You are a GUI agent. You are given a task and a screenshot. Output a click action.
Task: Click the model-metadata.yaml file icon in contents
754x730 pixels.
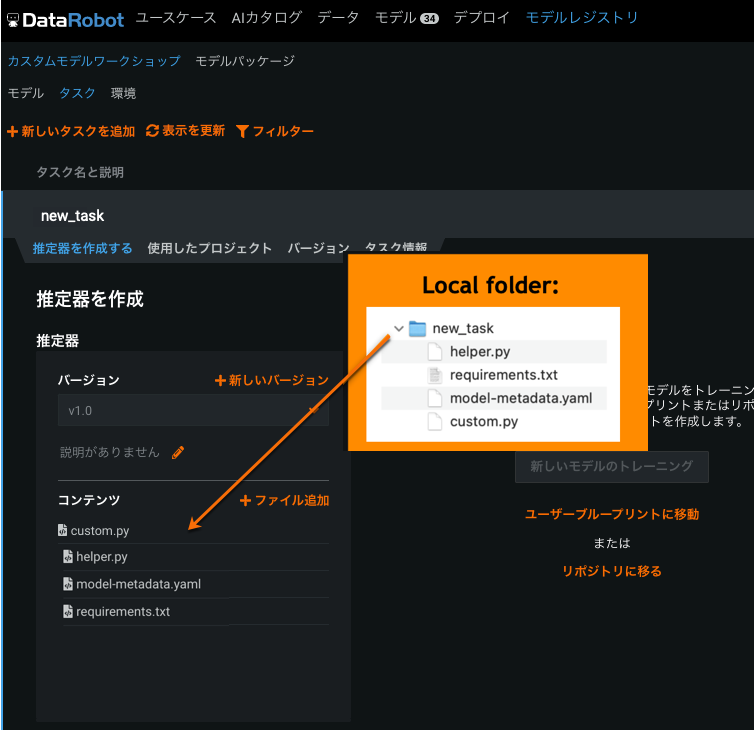(67, 584)
